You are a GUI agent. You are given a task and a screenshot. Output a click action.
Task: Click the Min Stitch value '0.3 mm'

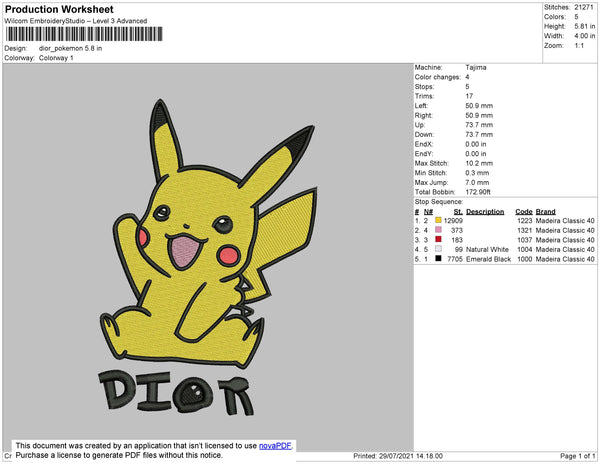[477, 173]
